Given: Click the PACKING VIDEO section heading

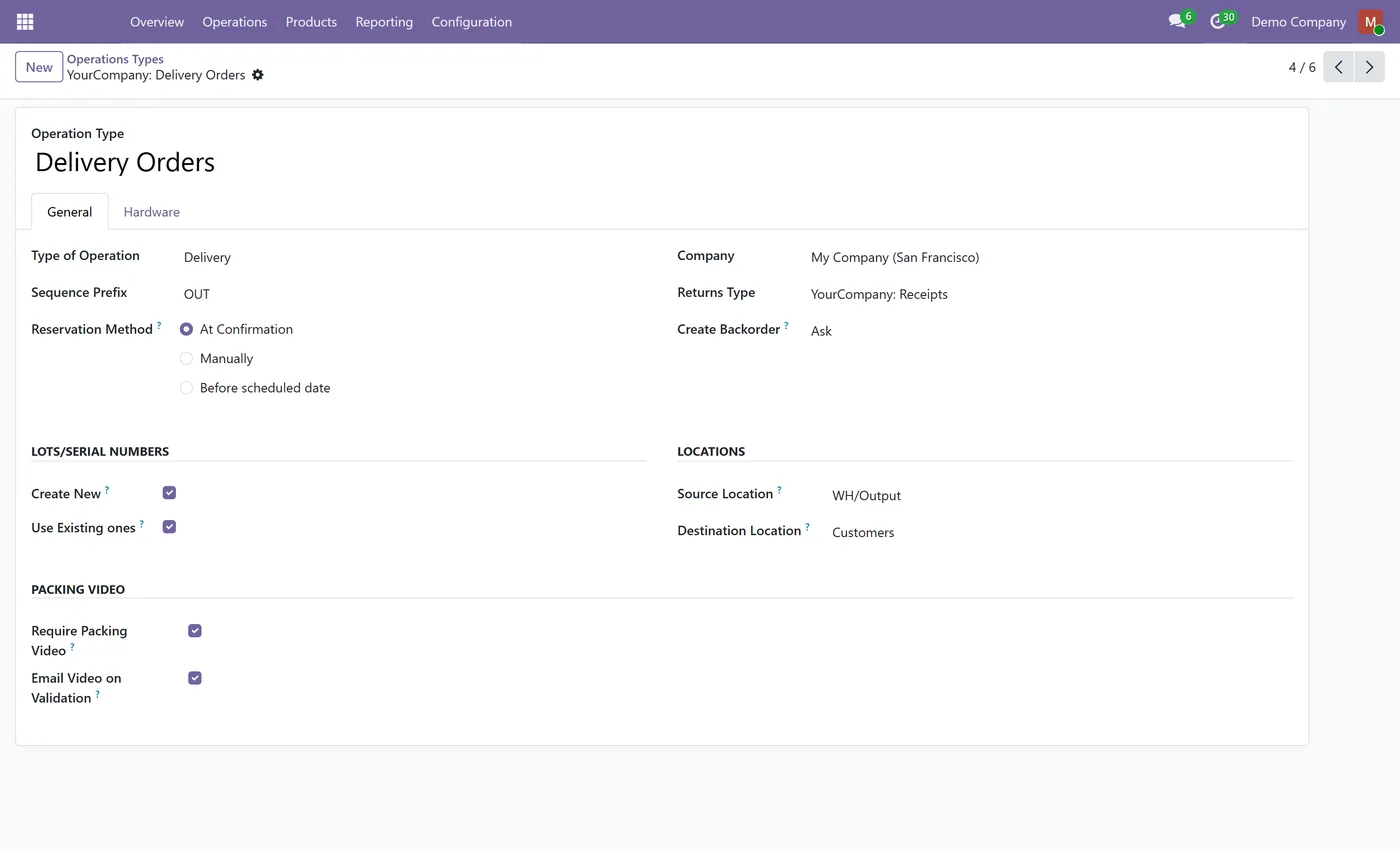Looking at the screenshot, I should pos(78,589).
